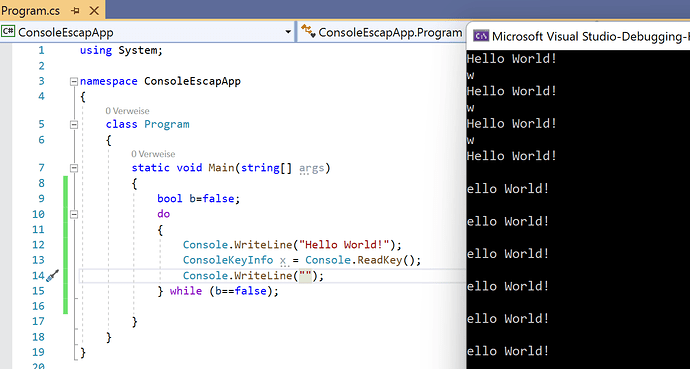This screenshot has height=369, width=690.
Task: Collapse the class Program block
Action: tap(74, 125)
